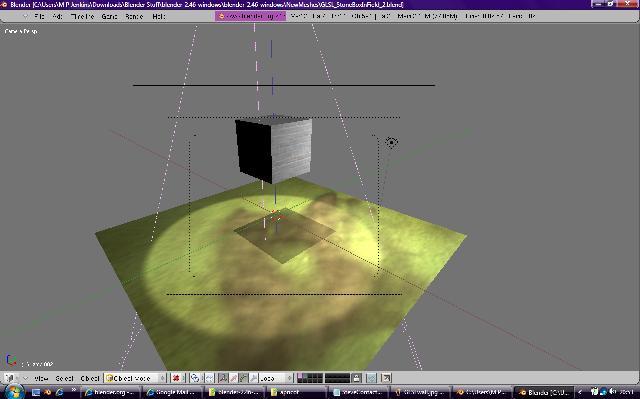The height and width of the screenshot is (399, 640).
Task: Open the File menu
Action: pos(40,16)
